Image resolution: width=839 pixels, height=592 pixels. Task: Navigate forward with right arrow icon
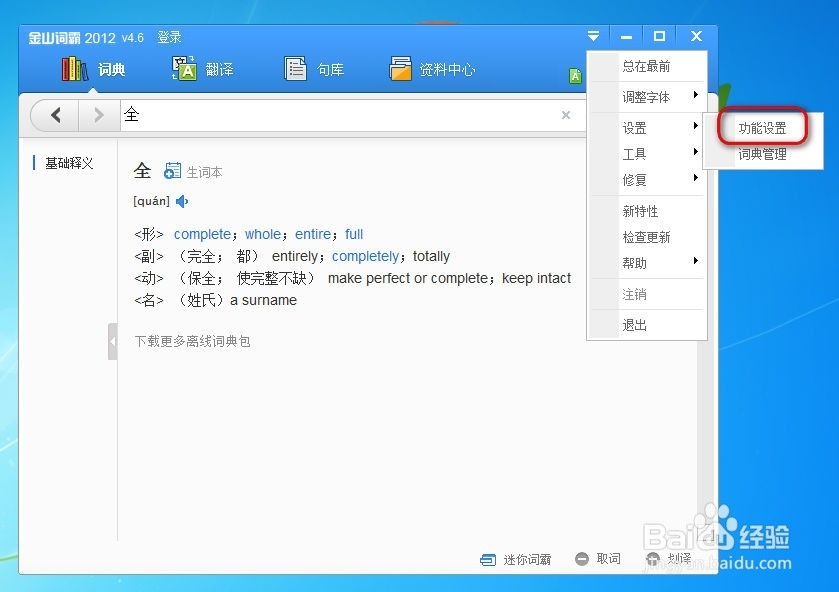[97, 114]
